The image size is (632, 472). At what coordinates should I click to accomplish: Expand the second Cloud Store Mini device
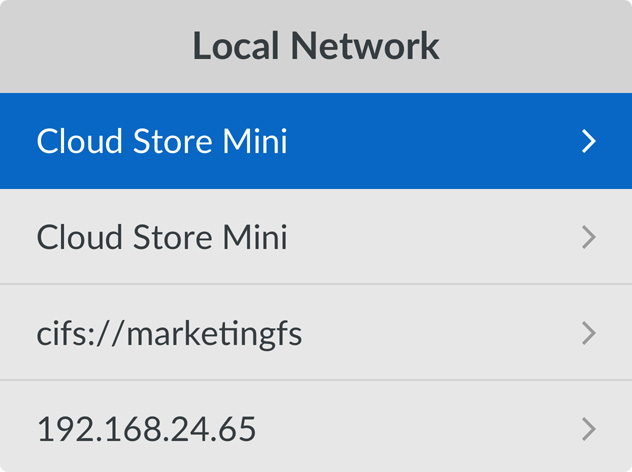(x=589, y=237)
